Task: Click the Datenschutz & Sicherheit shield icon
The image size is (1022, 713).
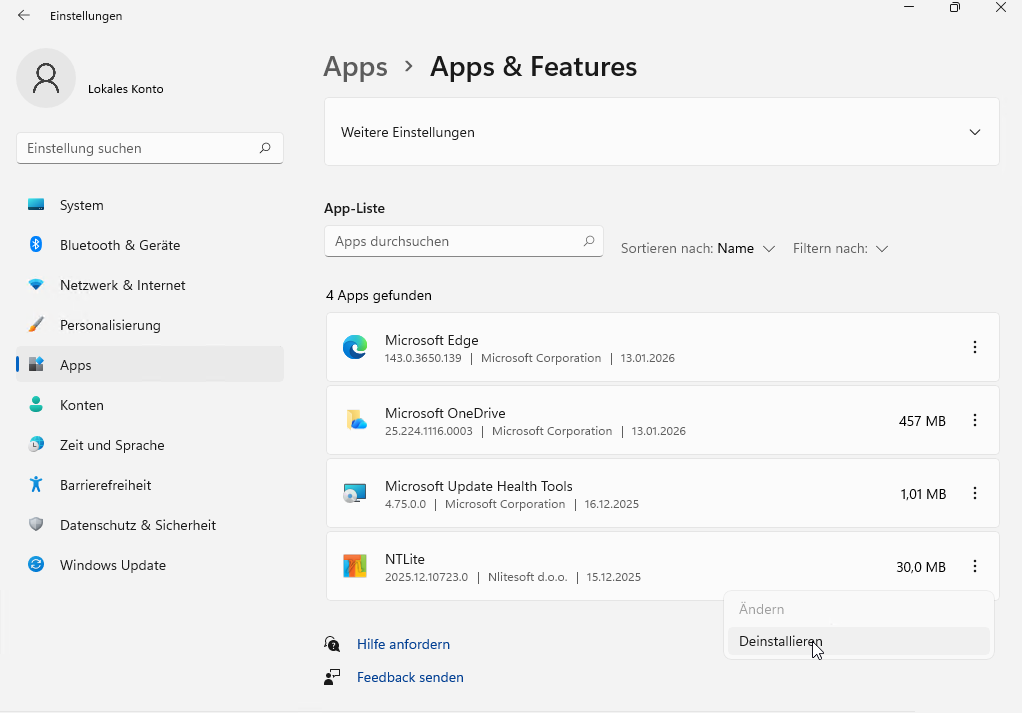Action: pyautogui.click(x=36, y=525)
